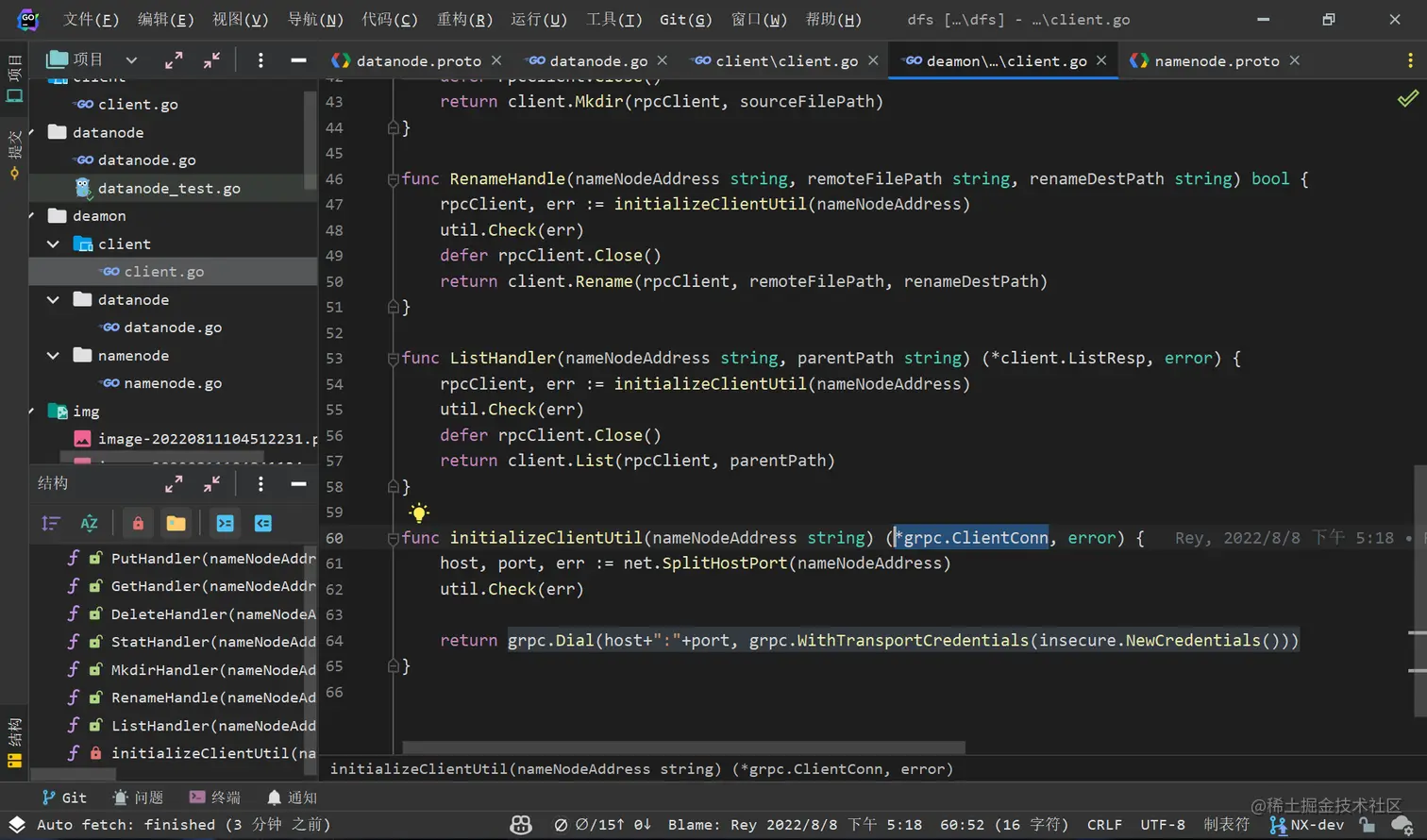The image size is (1427, 840).
Task: Open the 制表符 indent settings
Action: point(1226,824)
